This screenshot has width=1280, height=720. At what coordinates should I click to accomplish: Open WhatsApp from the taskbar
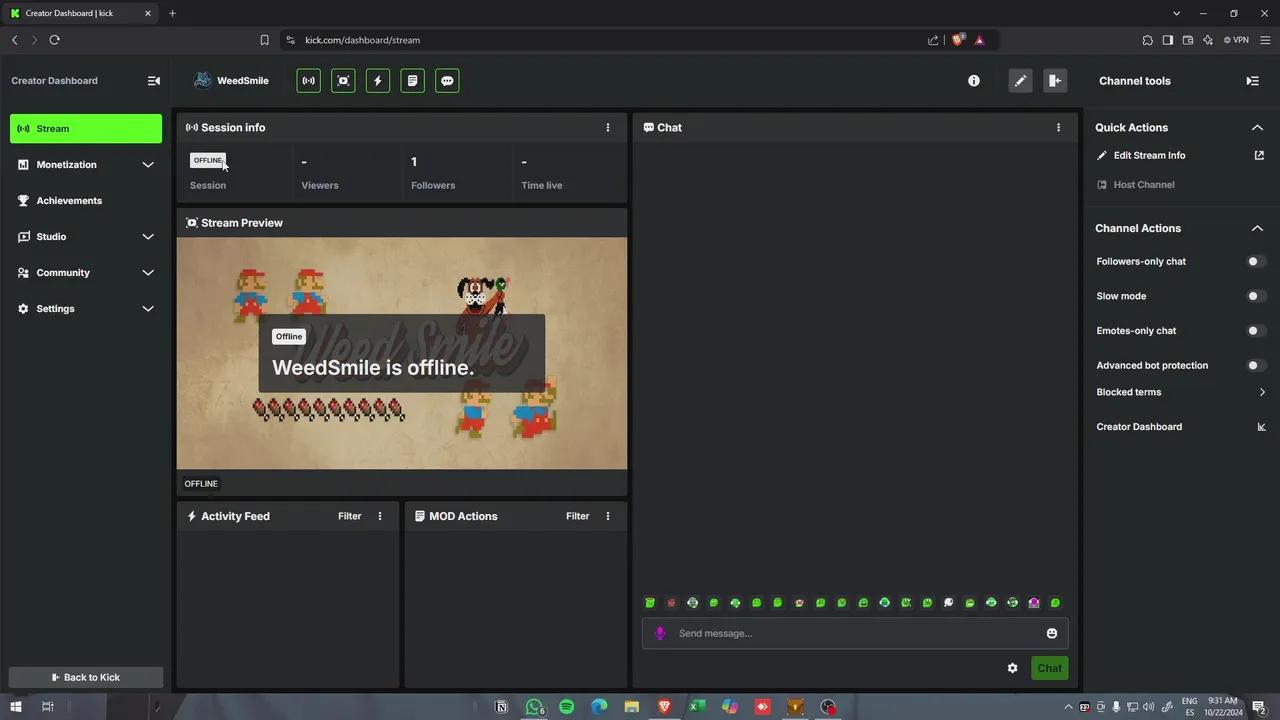(534, 707)
